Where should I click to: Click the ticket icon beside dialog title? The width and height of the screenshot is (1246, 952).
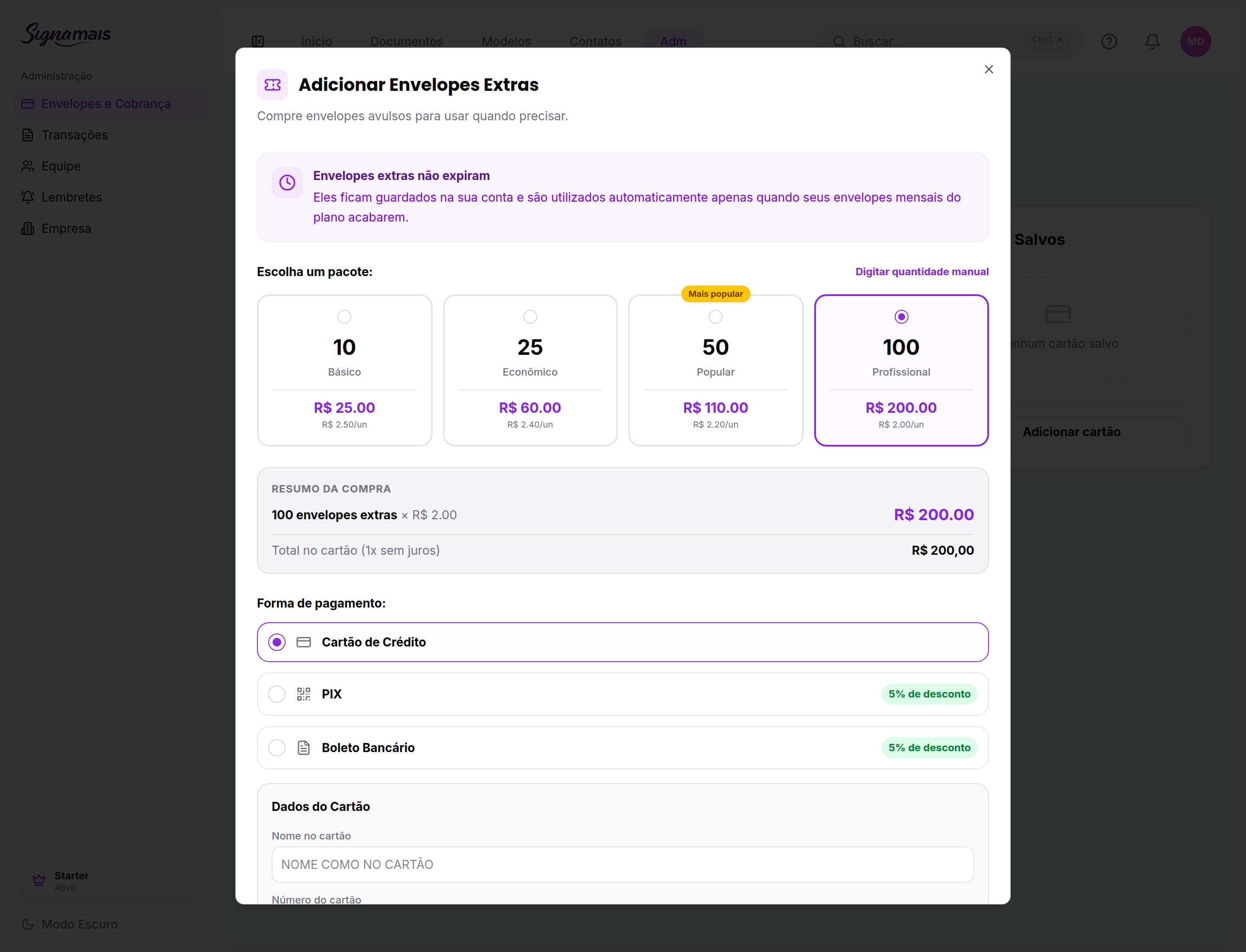point(273,85)
